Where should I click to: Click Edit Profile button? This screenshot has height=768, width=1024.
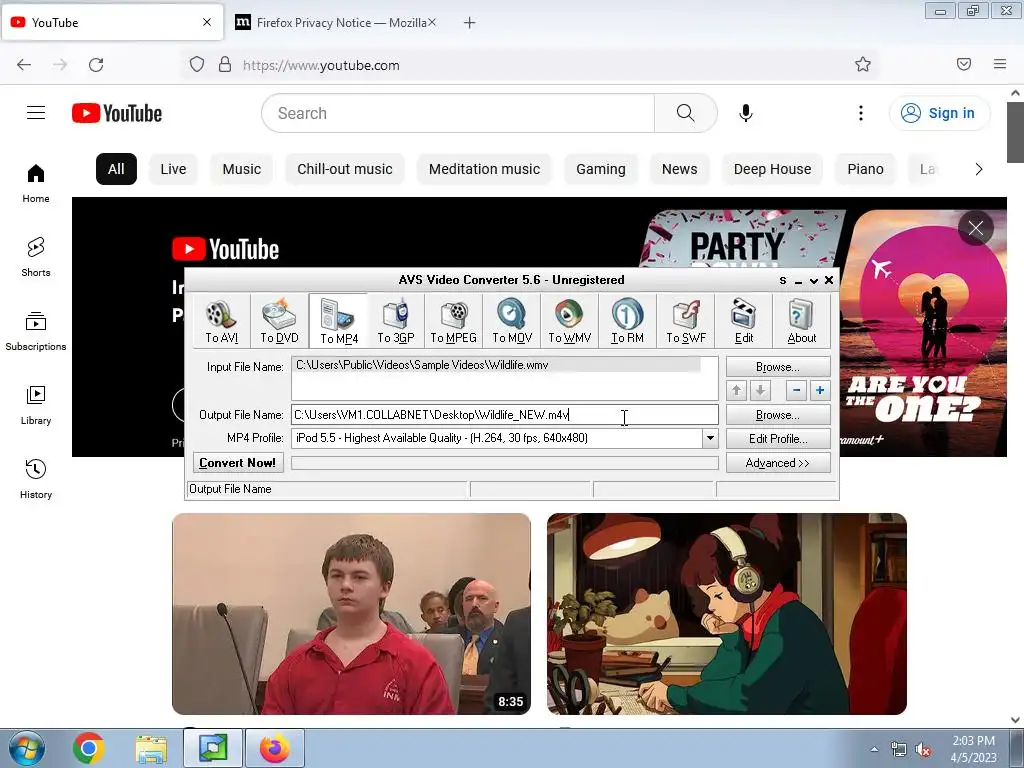click(x=778, y=439)
